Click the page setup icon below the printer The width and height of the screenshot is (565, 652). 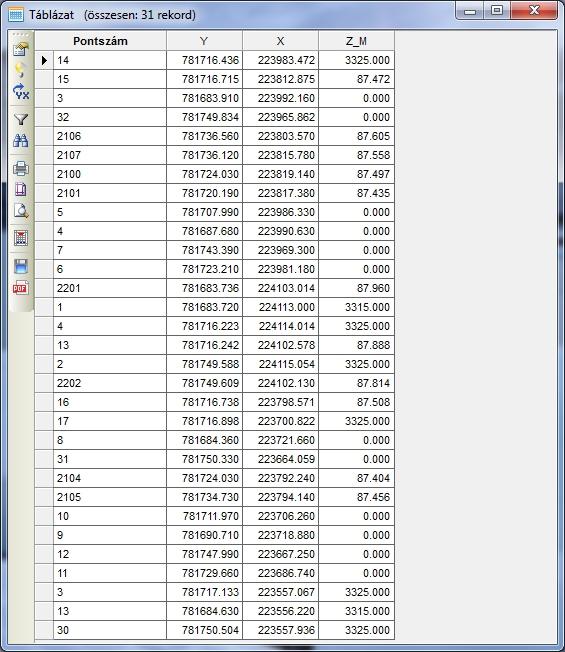click(x=20, y=189)
